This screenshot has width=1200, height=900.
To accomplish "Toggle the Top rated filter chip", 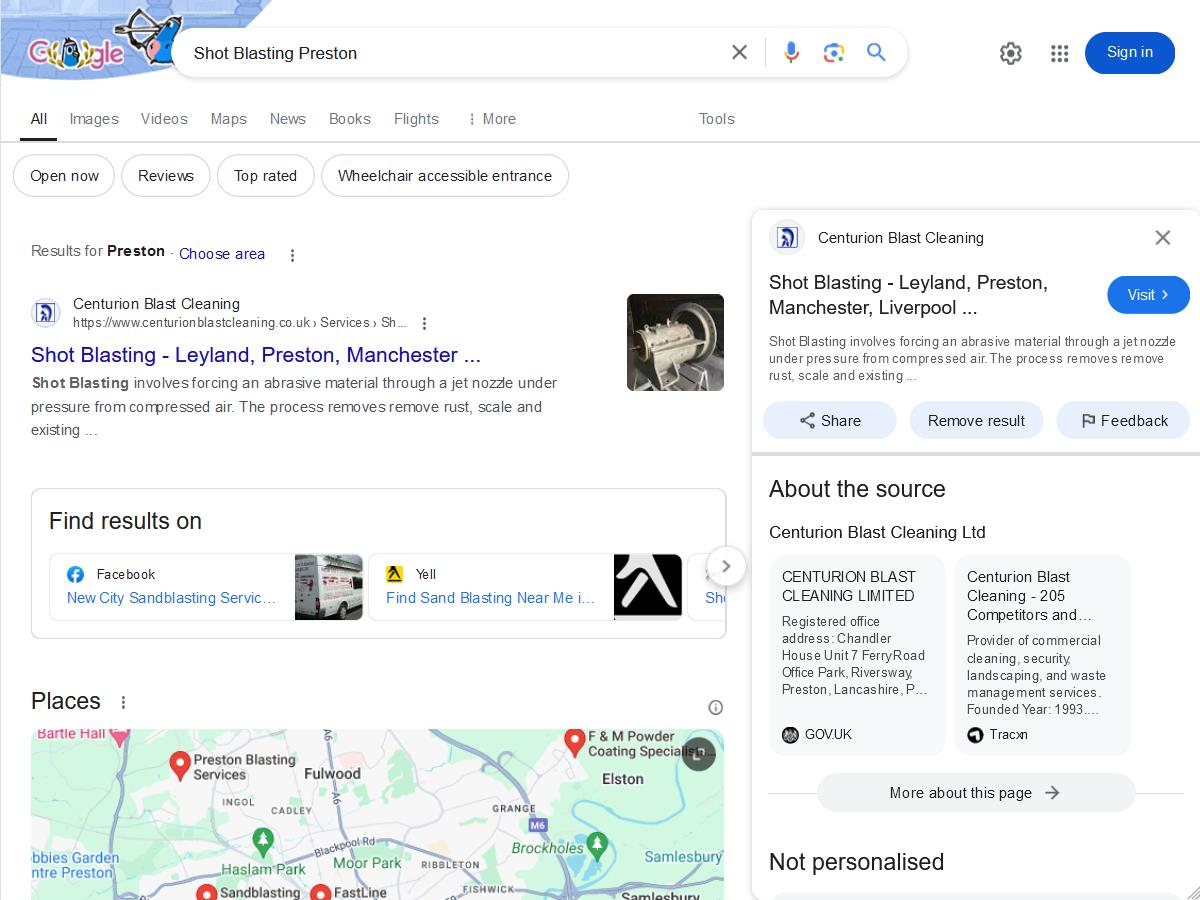I will tap(265, 176).
